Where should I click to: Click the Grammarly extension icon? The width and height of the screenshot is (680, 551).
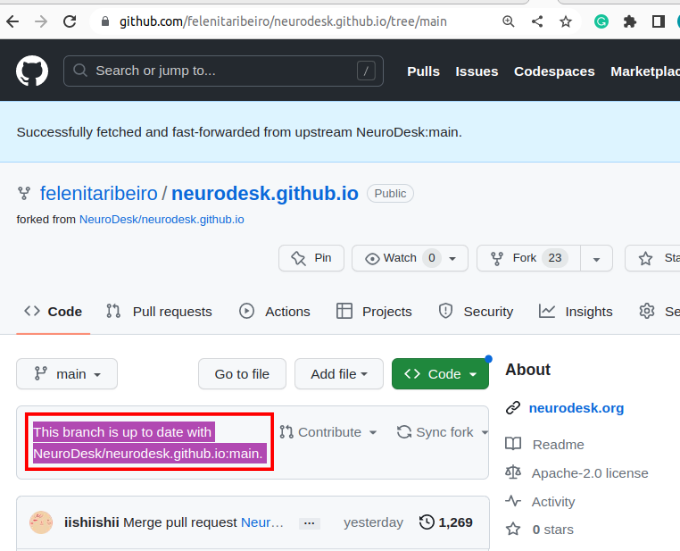tap(601, 21)
